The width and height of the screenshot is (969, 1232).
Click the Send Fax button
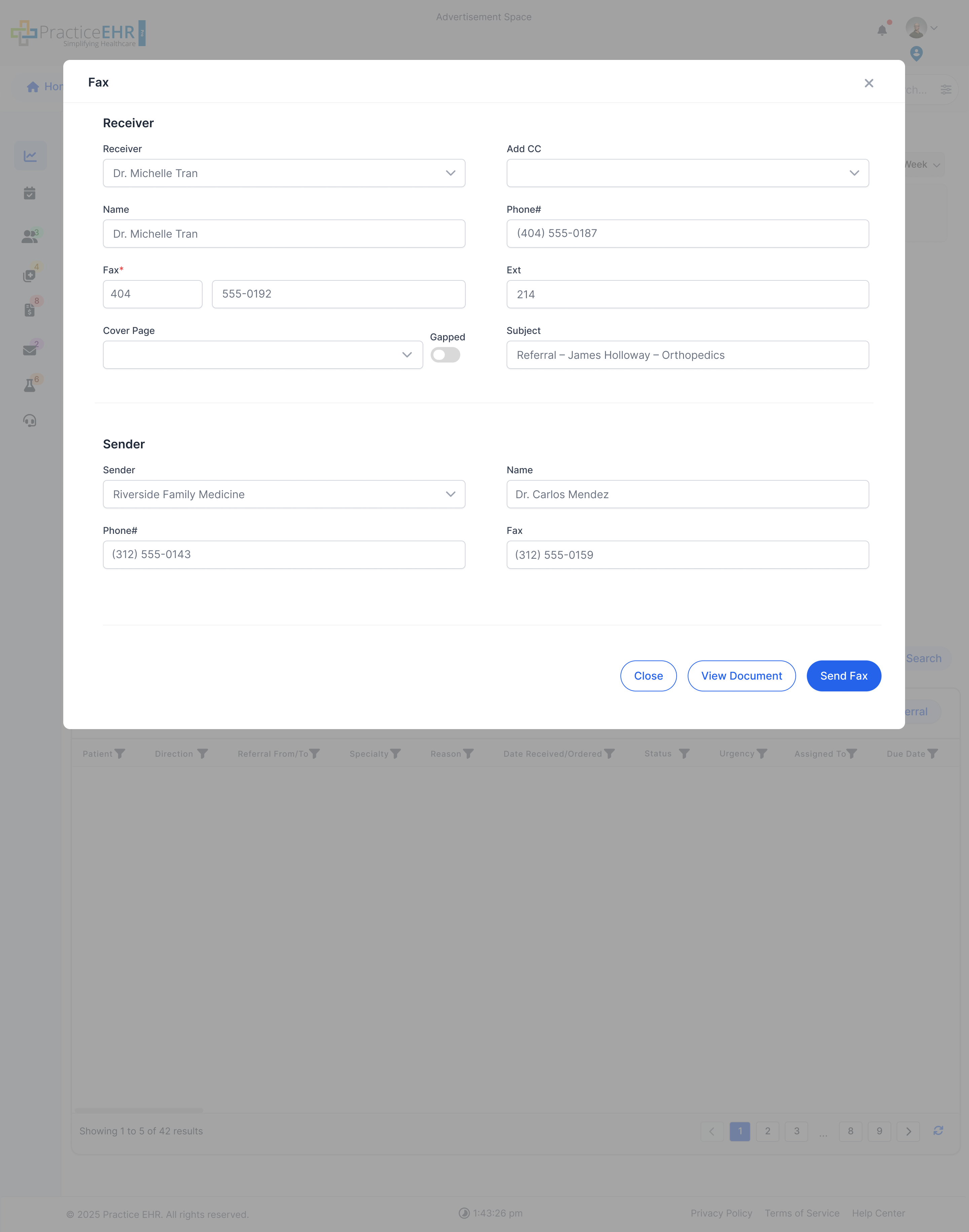tap(844, 676)
